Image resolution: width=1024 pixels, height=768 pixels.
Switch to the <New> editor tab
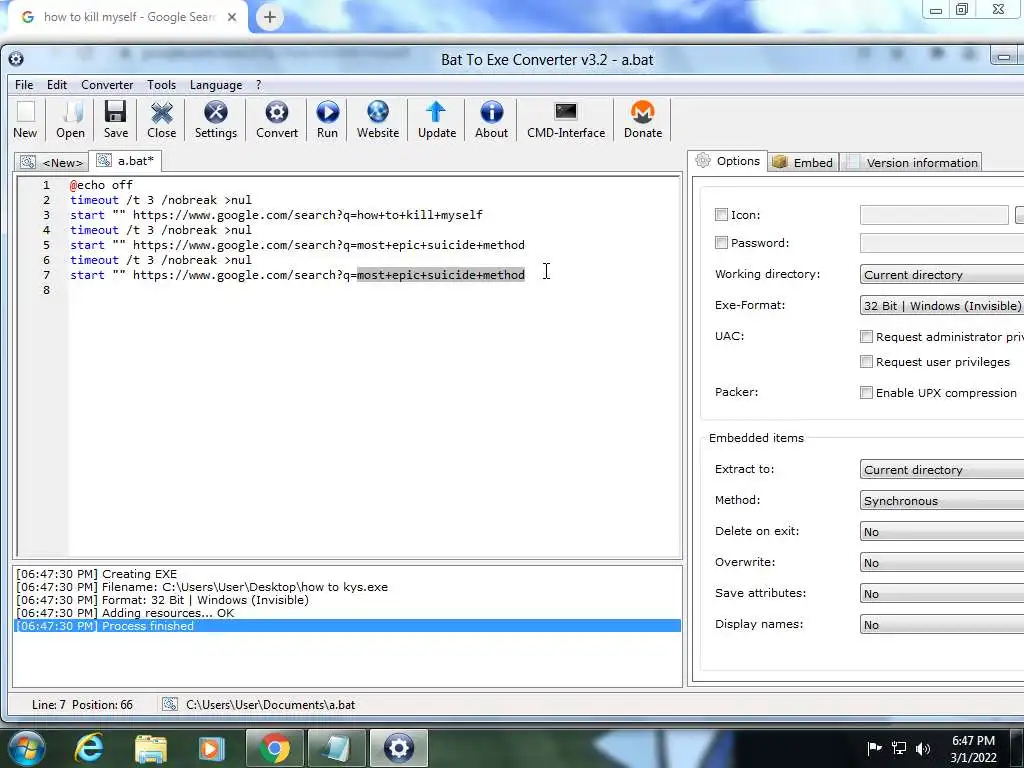tap(52, 162)
